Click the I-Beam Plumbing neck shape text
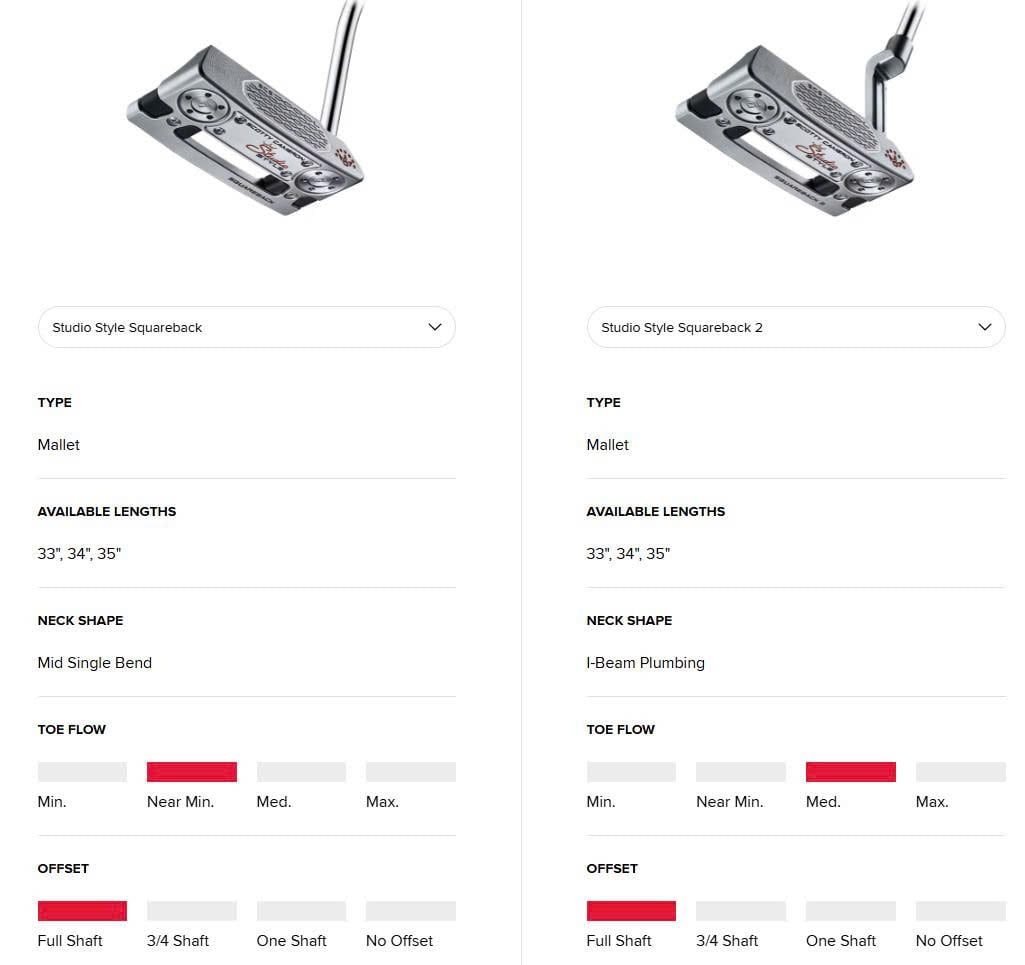The image size is (1025, 965). pos(646,663)
